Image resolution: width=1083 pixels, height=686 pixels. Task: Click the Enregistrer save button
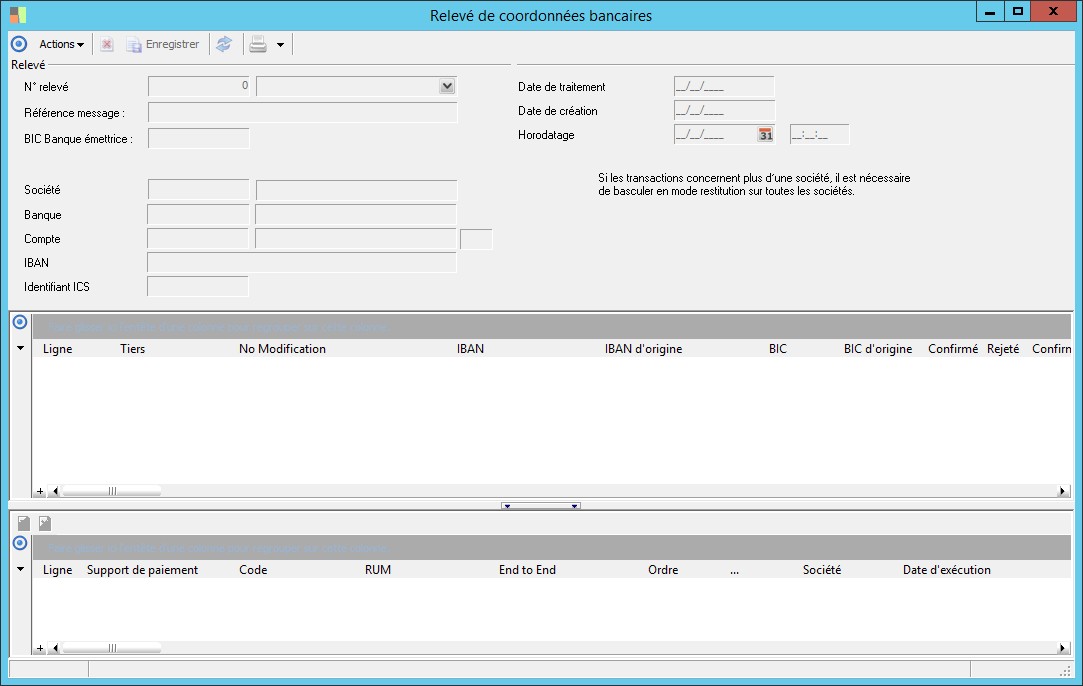click(x=162, y=44)
